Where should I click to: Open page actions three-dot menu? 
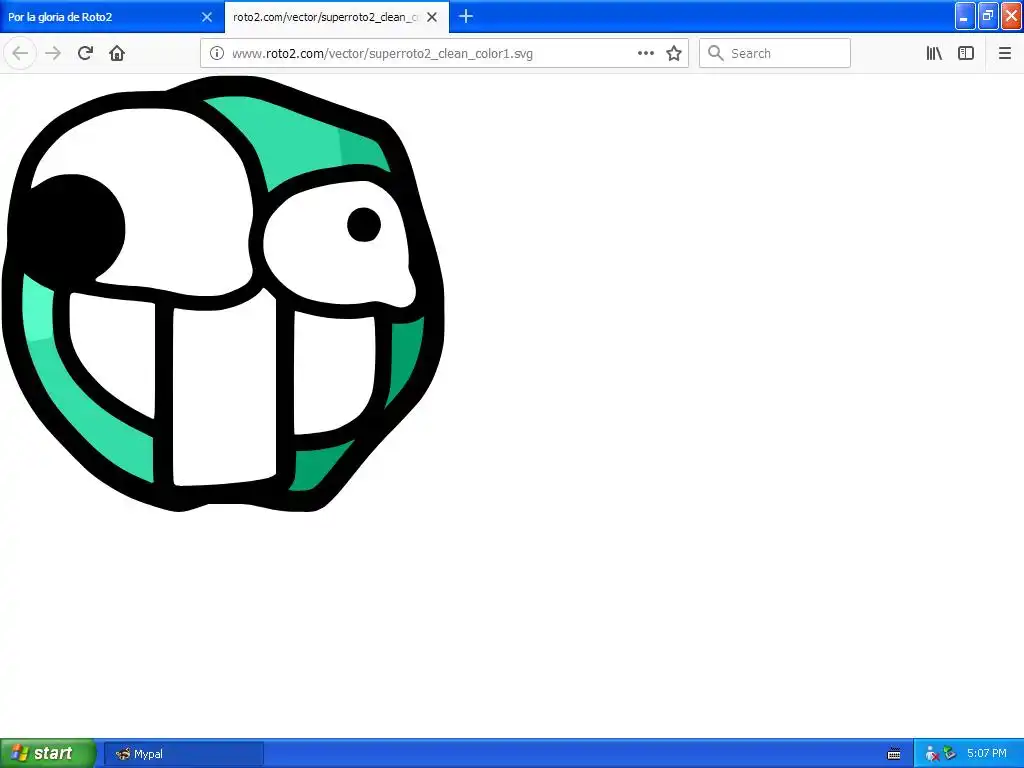click(645, 53)
